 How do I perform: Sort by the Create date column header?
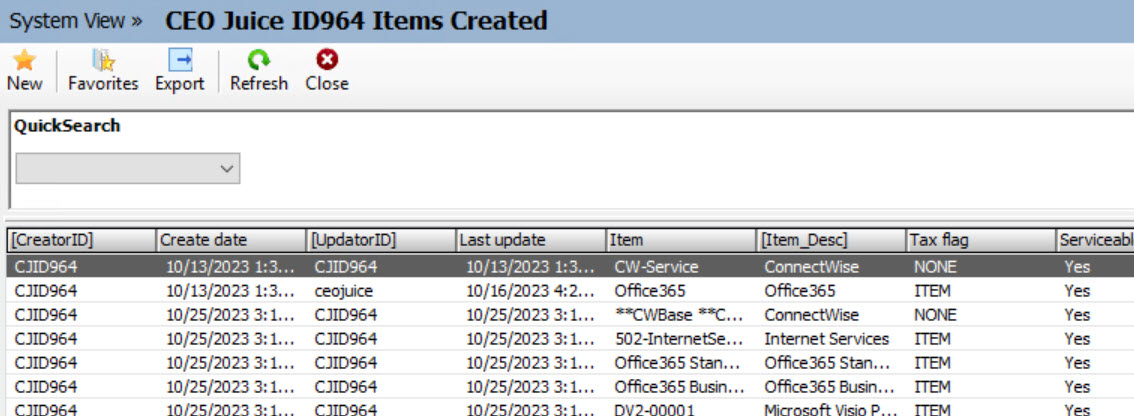point(231,240)
